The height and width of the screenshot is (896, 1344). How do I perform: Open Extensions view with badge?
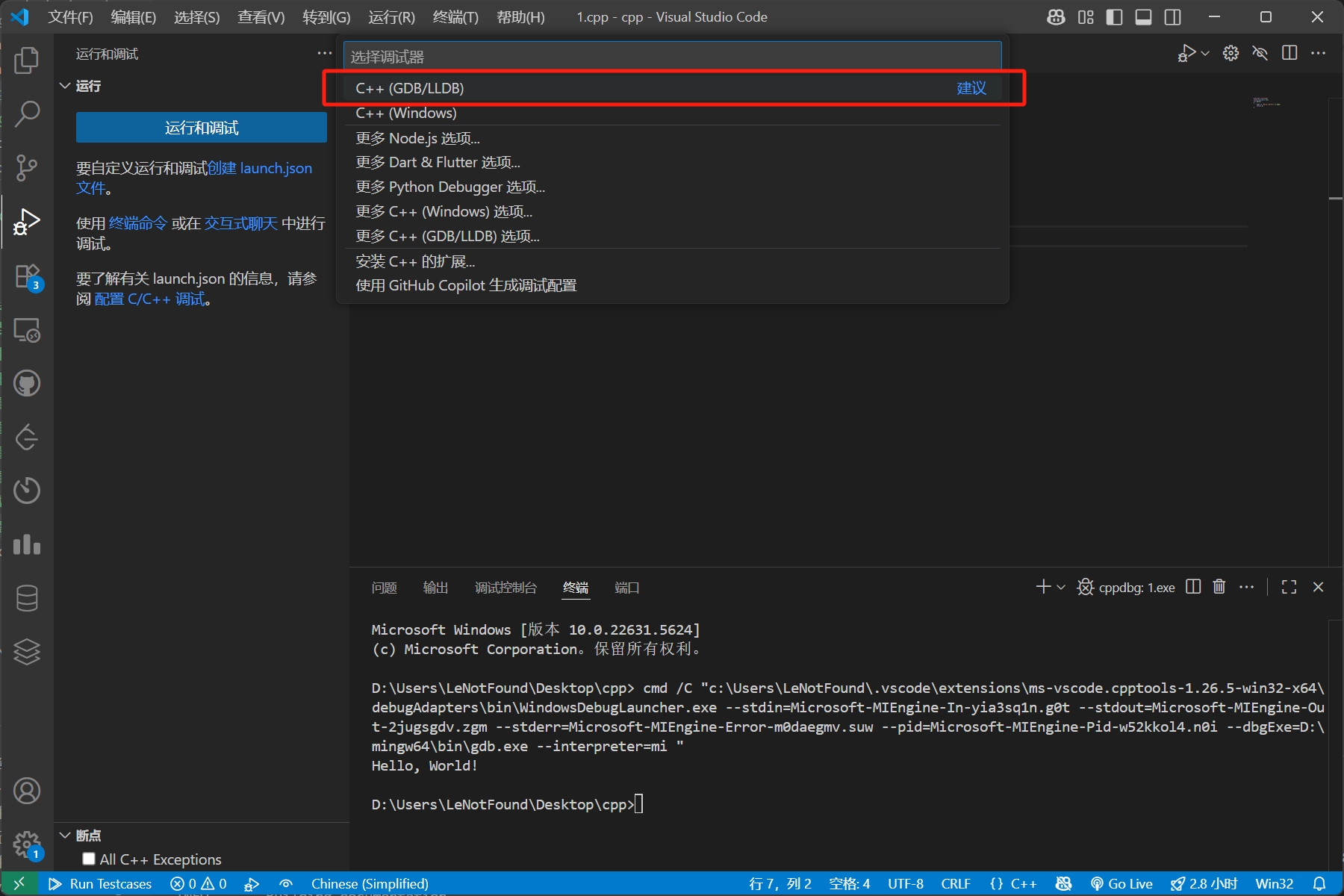tap(27, 276)
